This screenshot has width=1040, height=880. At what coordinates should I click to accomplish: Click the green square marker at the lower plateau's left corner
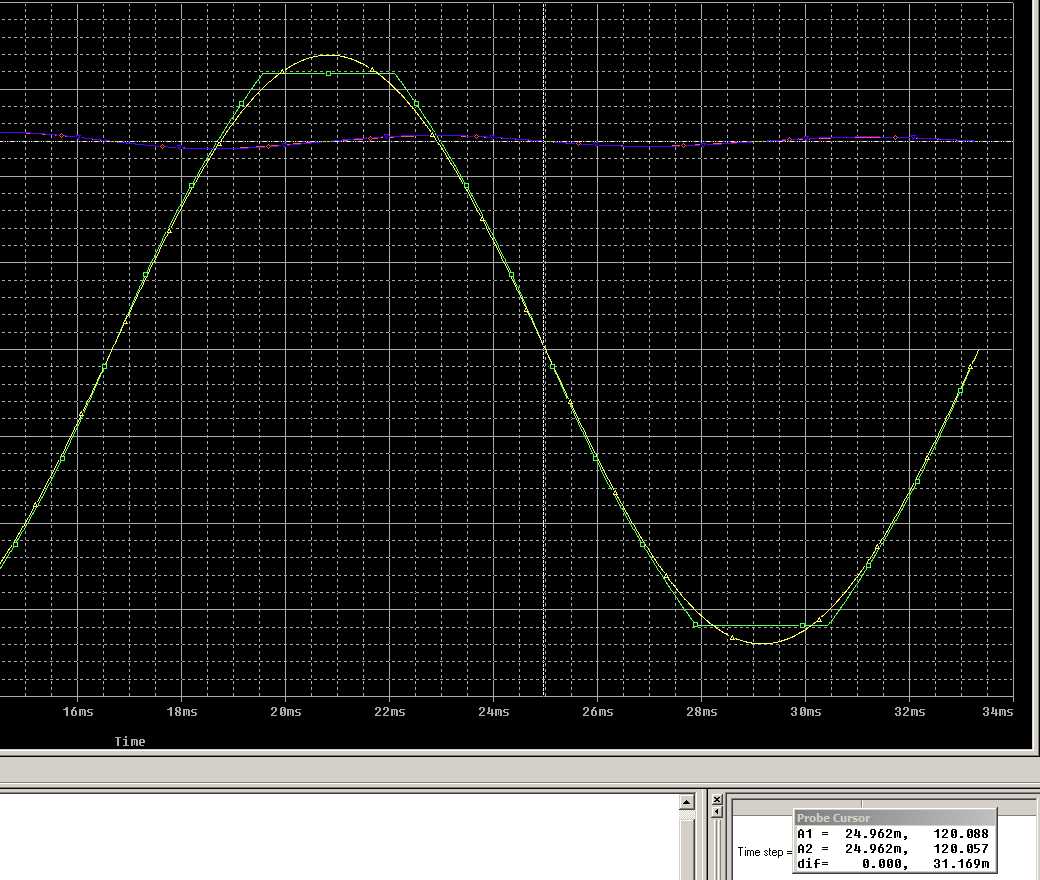pyautogui.click(x=695, y=625)
